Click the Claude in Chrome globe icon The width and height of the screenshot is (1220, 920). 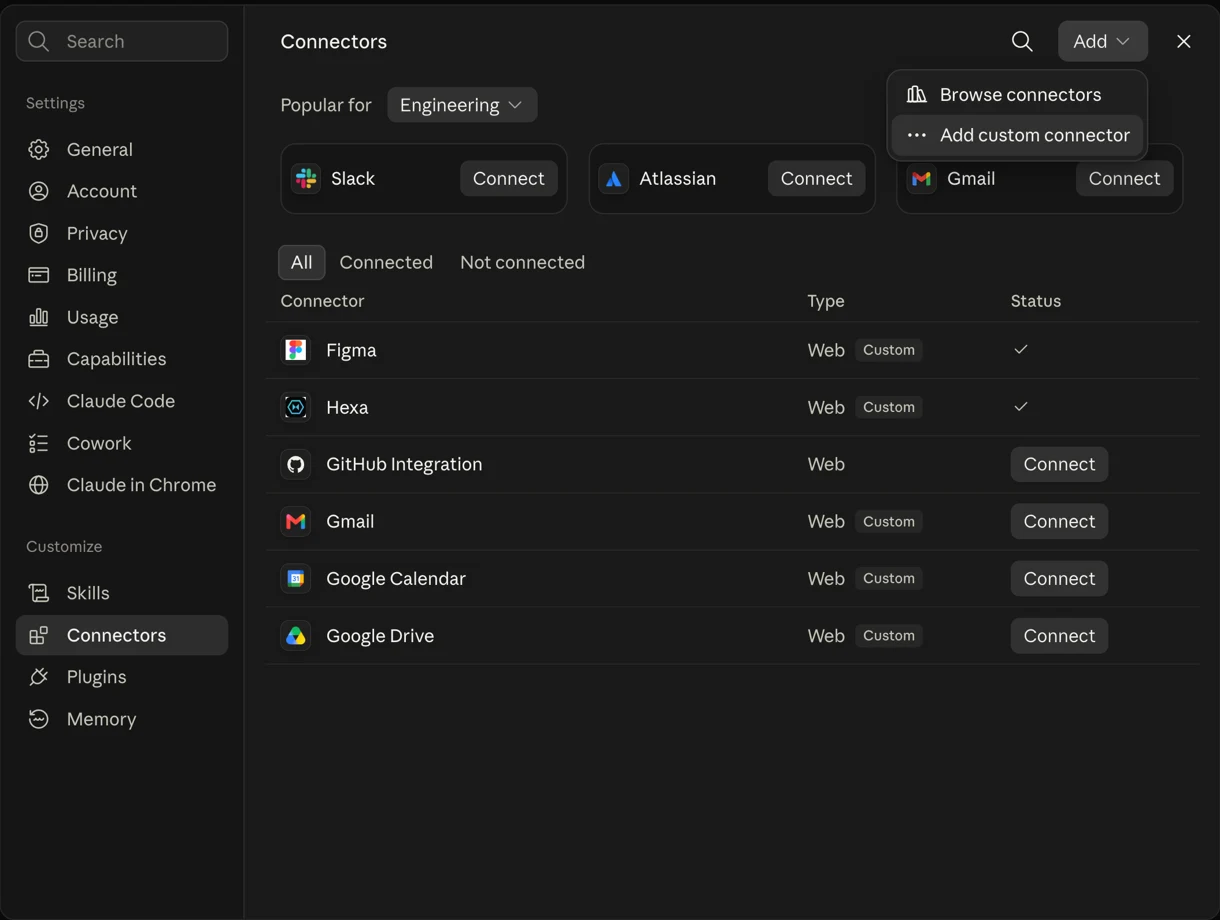(x=39, y=485)
